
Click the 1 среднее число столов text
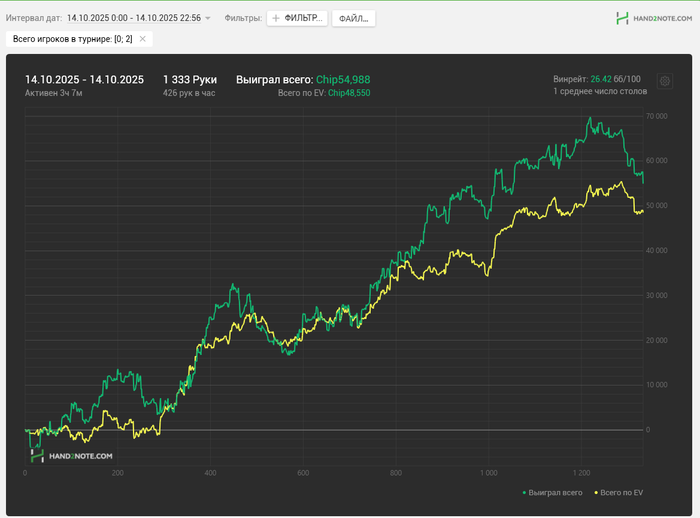tap(600, 91)
